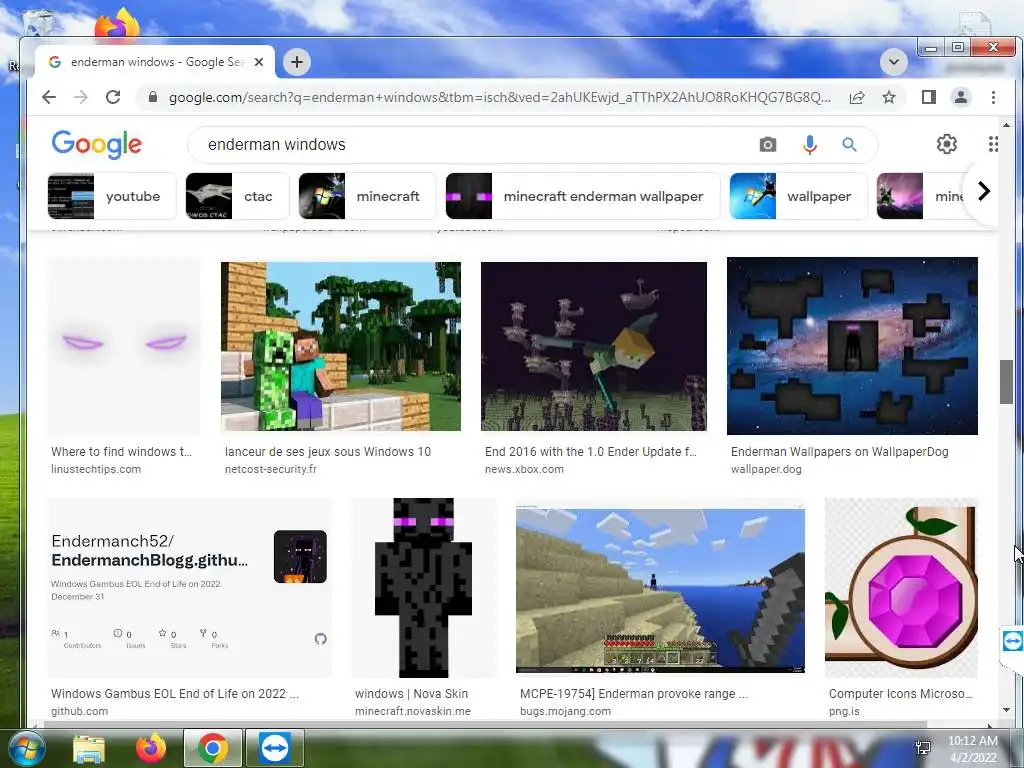Open Google quick settings gear

[x=946, y=144]
